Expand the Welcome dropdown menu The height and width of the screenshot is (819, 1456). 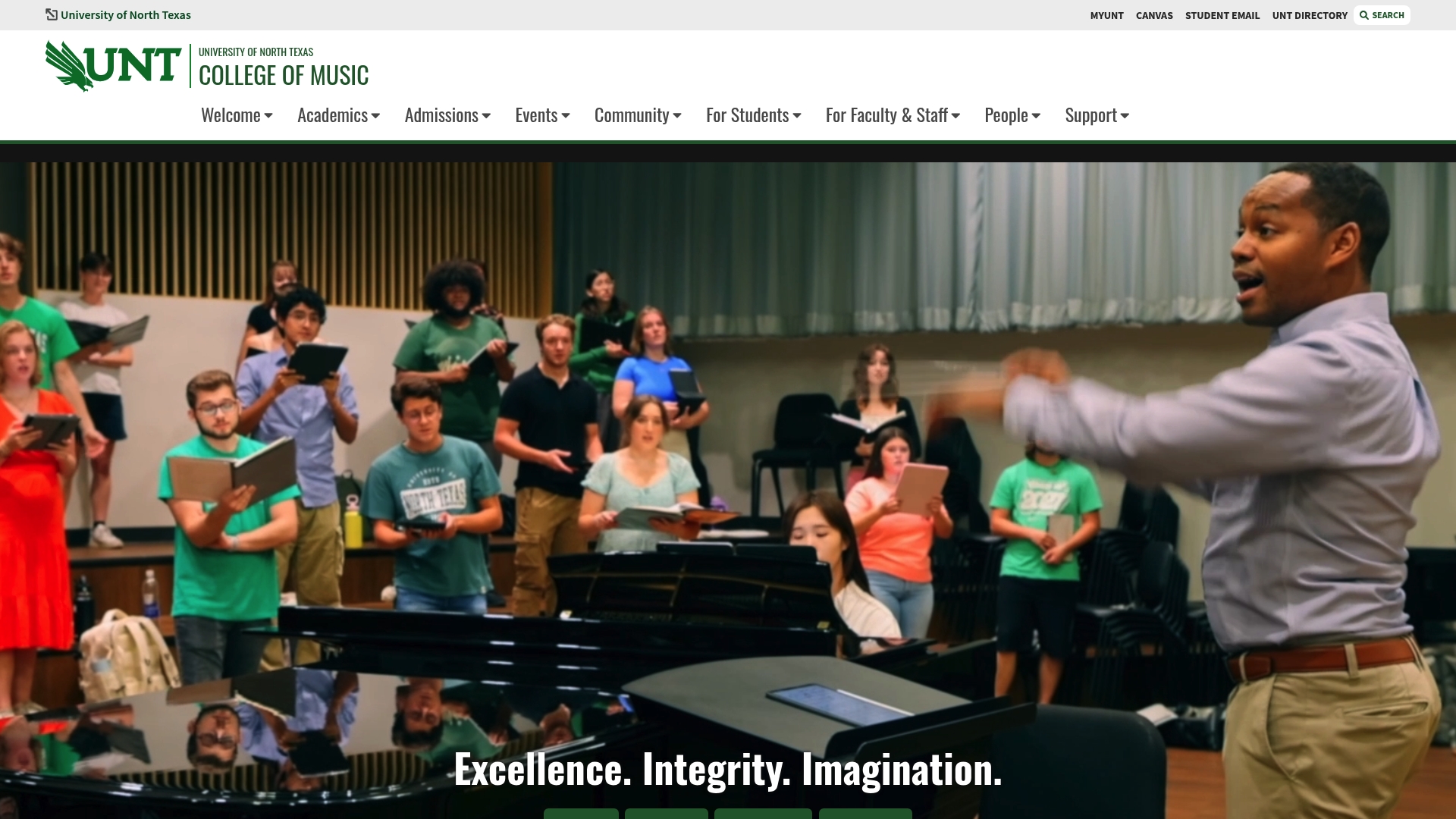click(x=237, y=115)
